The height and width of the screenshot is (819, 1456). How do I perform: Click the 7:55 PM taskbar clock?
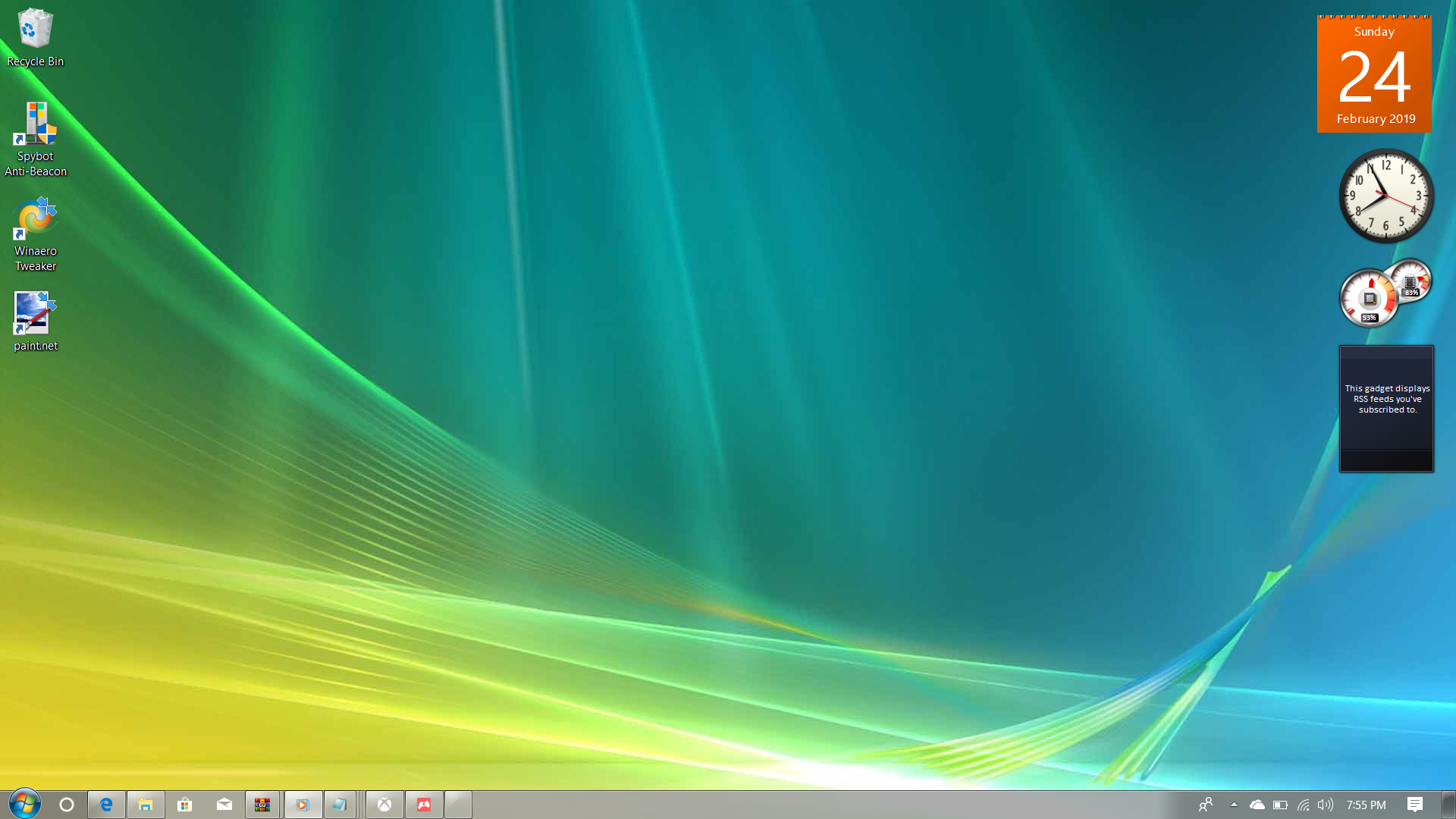pos(1366,805)
